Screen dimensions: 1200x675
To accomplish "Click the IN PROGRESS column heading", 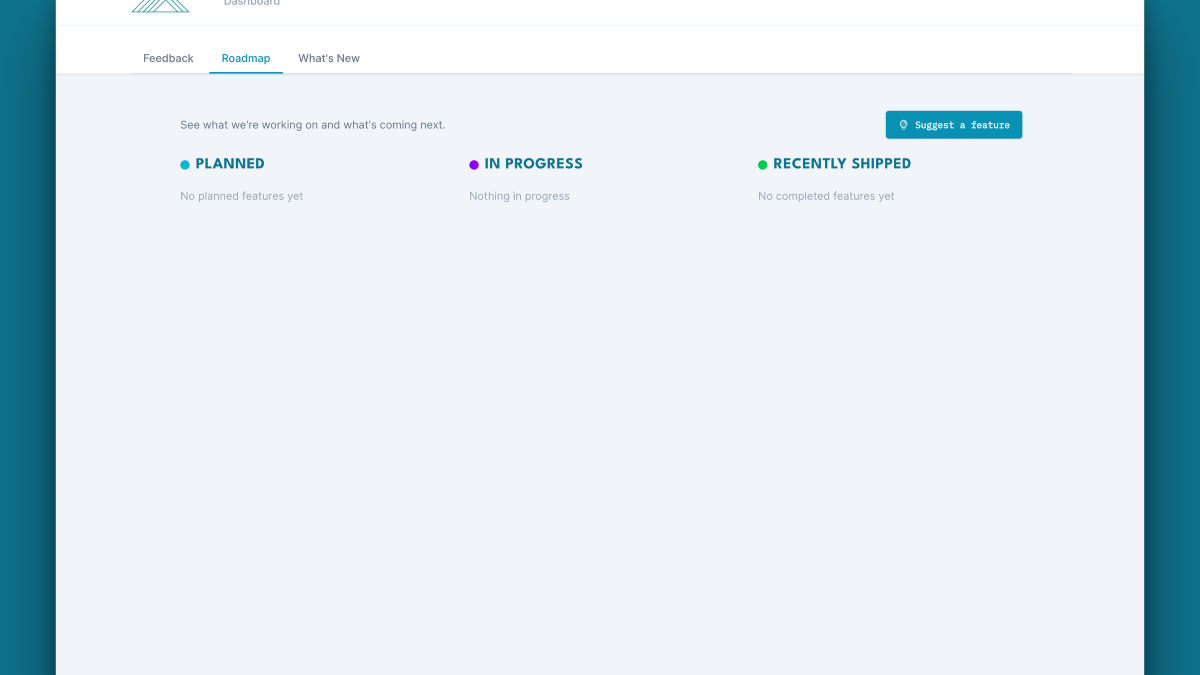I will 533,164.
